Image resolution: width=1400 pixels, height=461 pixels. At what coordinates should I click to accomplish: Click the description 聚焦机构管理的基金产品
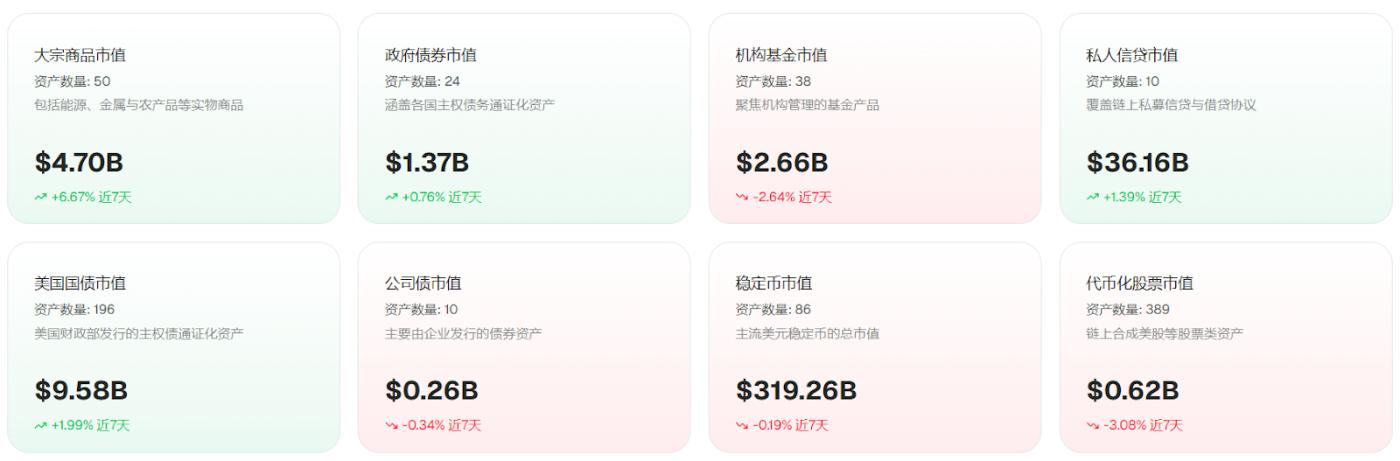807,105
